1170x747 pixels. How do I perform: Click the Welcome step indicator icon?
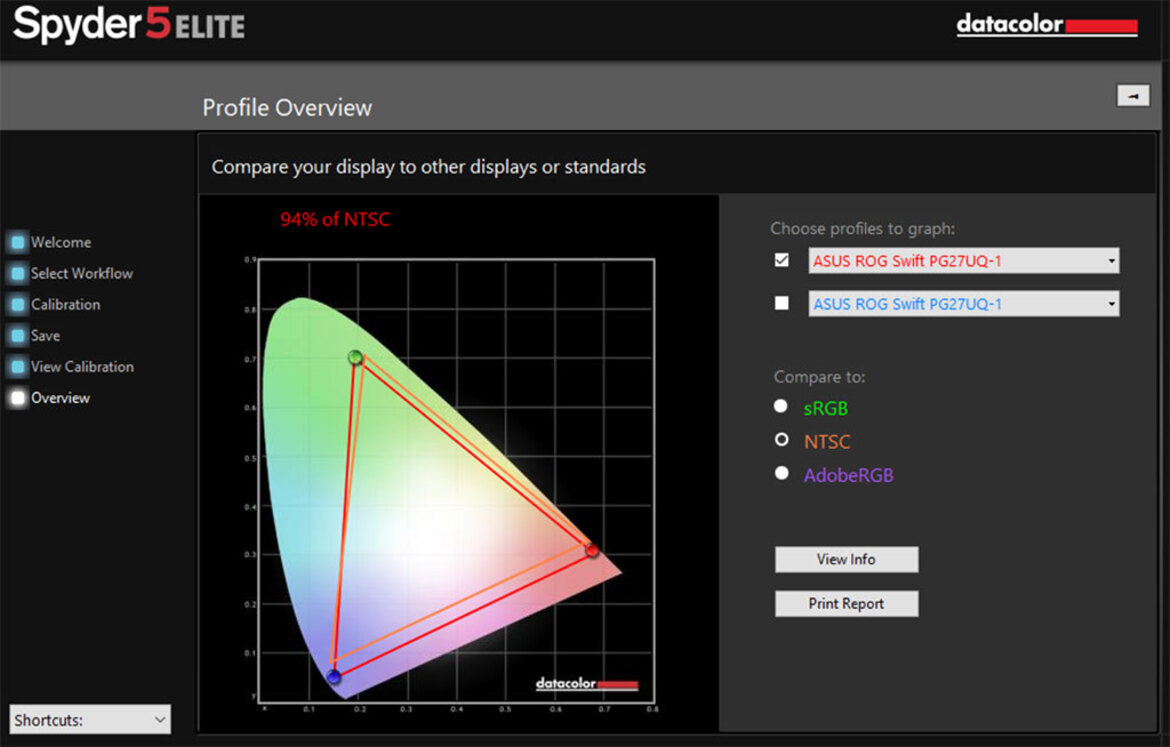tap(17, 242)
